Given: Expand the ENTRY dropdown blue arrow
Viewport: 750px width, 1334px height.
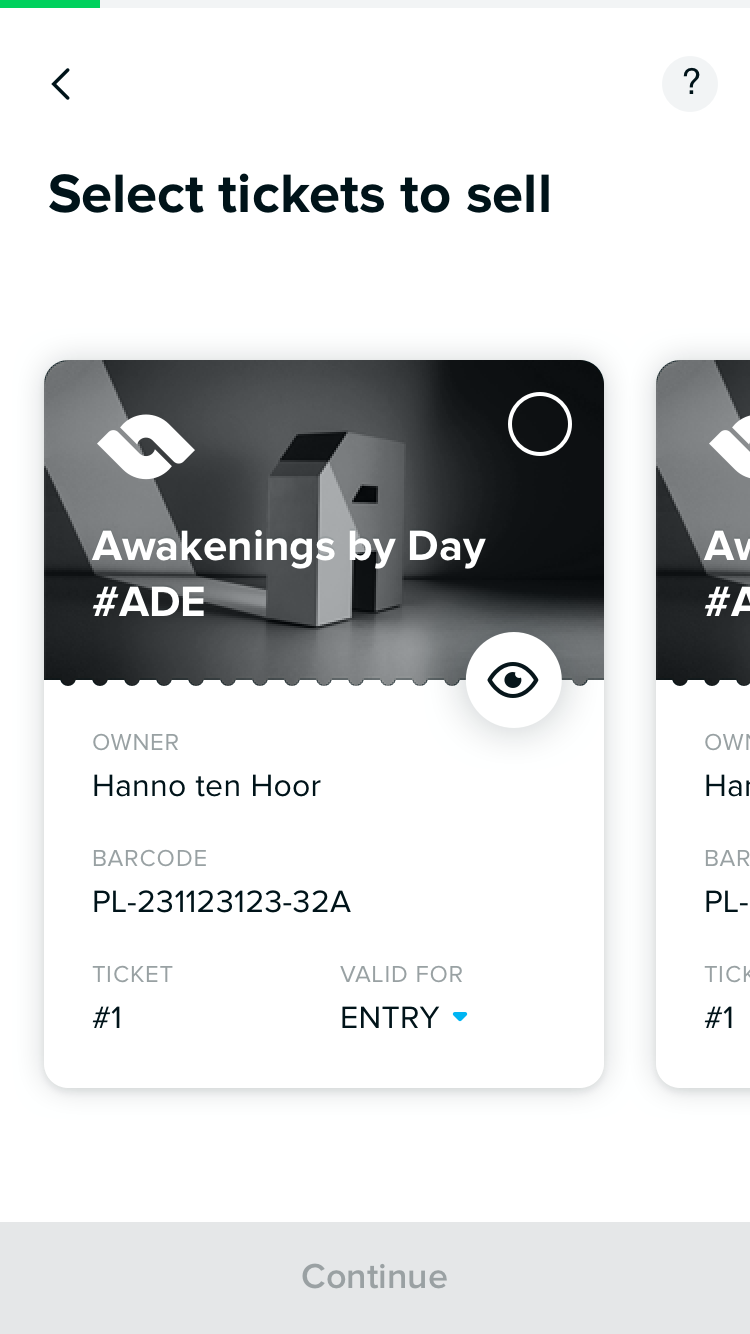Looking at the screenshot, I should point(460,1017).
